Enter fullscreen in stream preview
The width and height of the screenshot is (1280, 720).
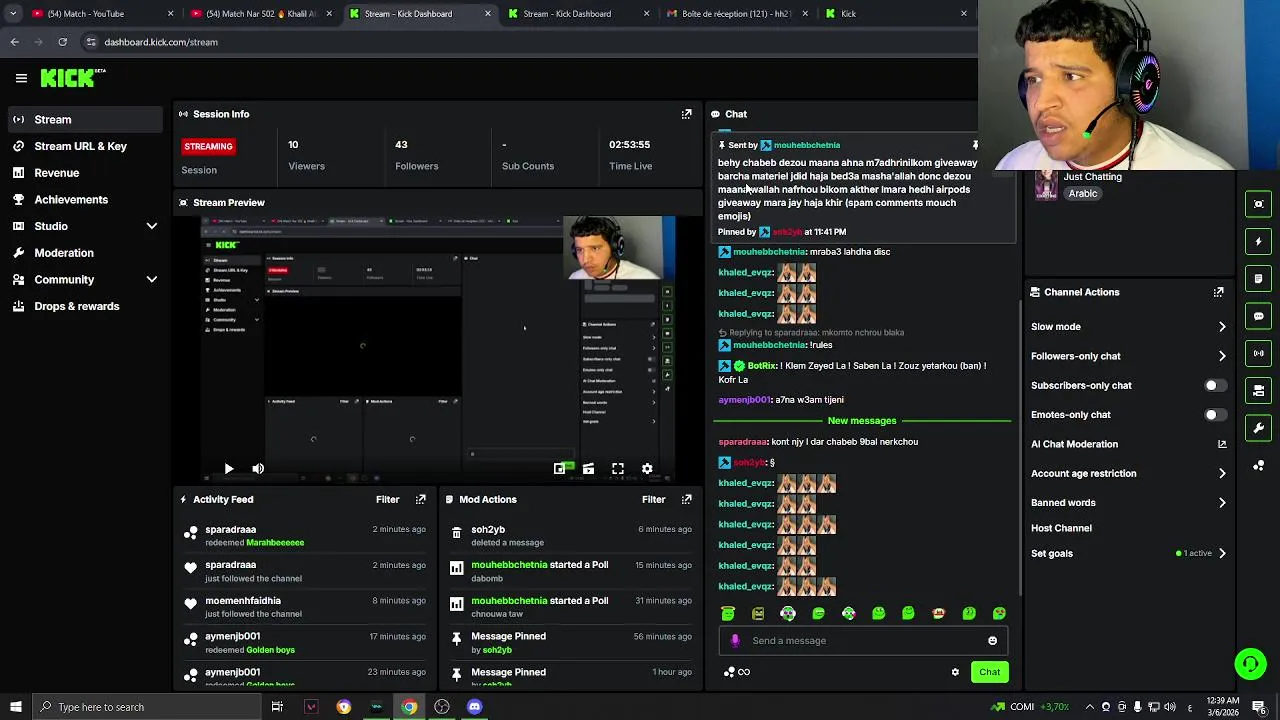[618, 468]
